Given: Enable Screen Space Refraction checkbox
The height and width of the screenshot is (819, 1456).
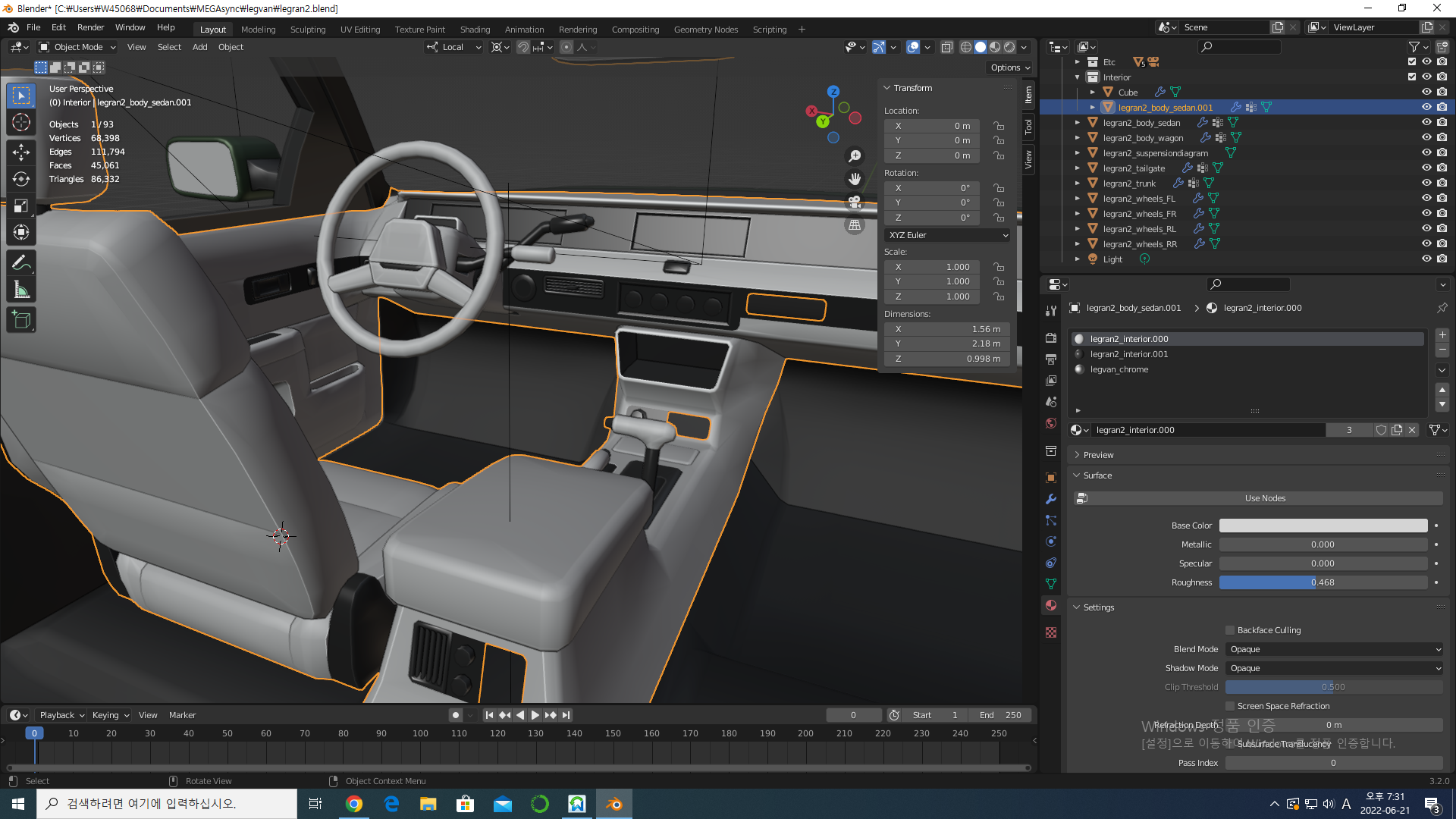Looking at the screenshot, I should (1230, 706).
